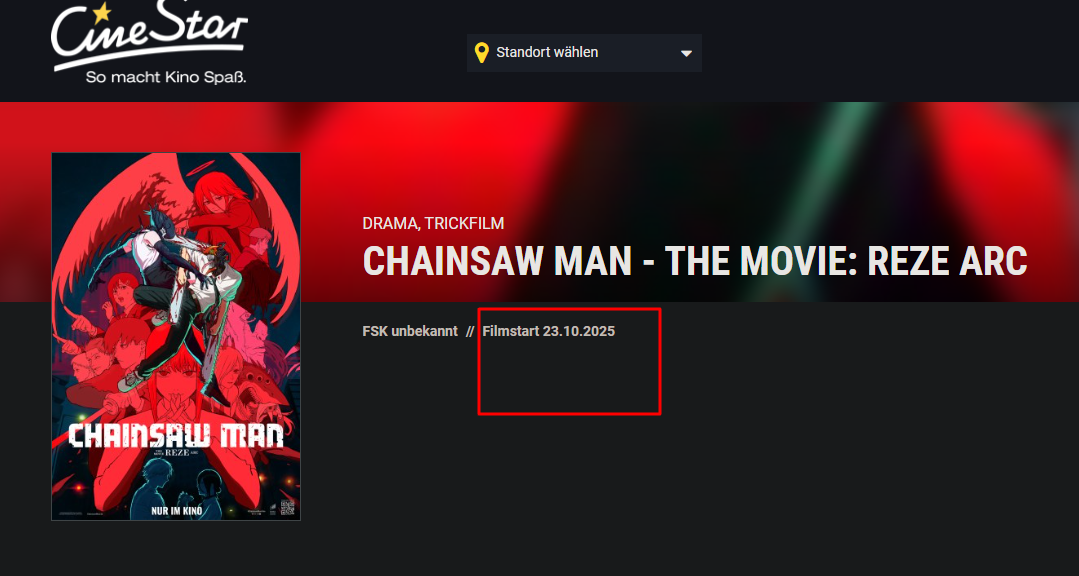This screenshot has width=1079, height=576.
Task: Select the Standort wählen label text
Action: click(547, 52)
